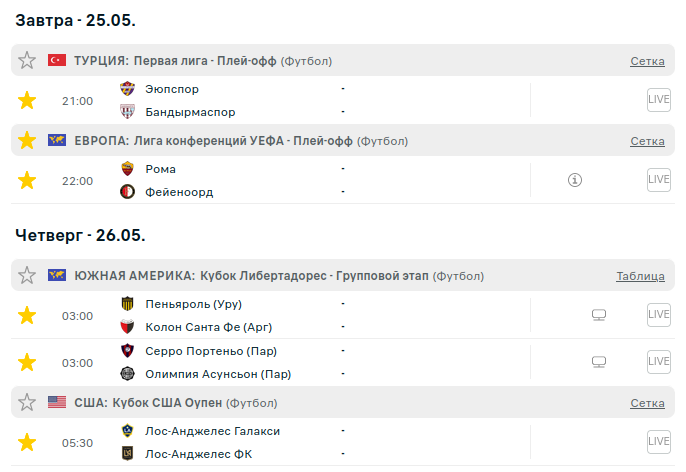686x472 pixels.
Task: Open Сетка link for UEFA Conference League
Action: pos(647,141)
